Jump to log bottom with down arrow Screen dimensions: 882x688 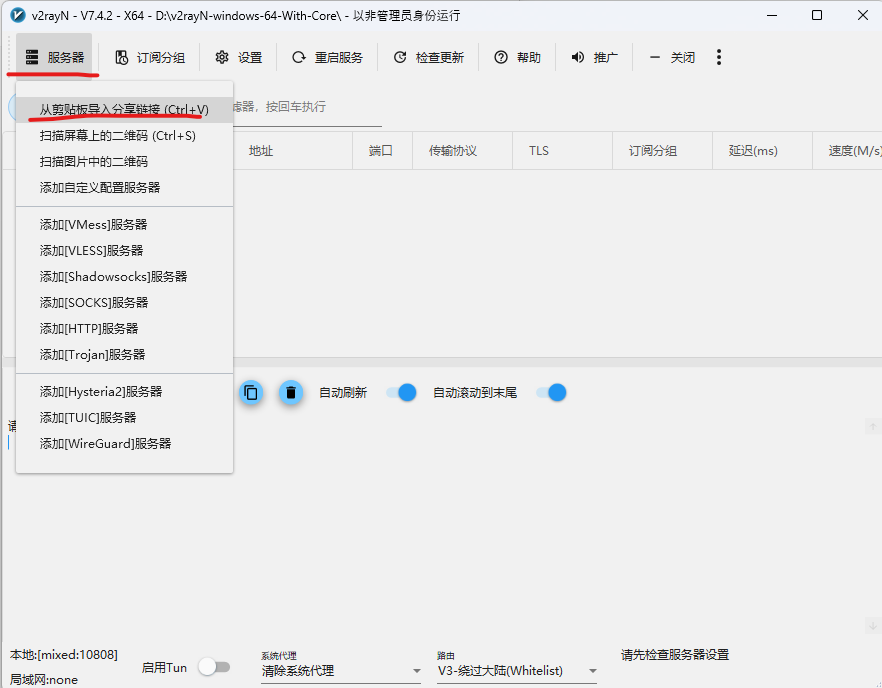(x=873, y=625)
